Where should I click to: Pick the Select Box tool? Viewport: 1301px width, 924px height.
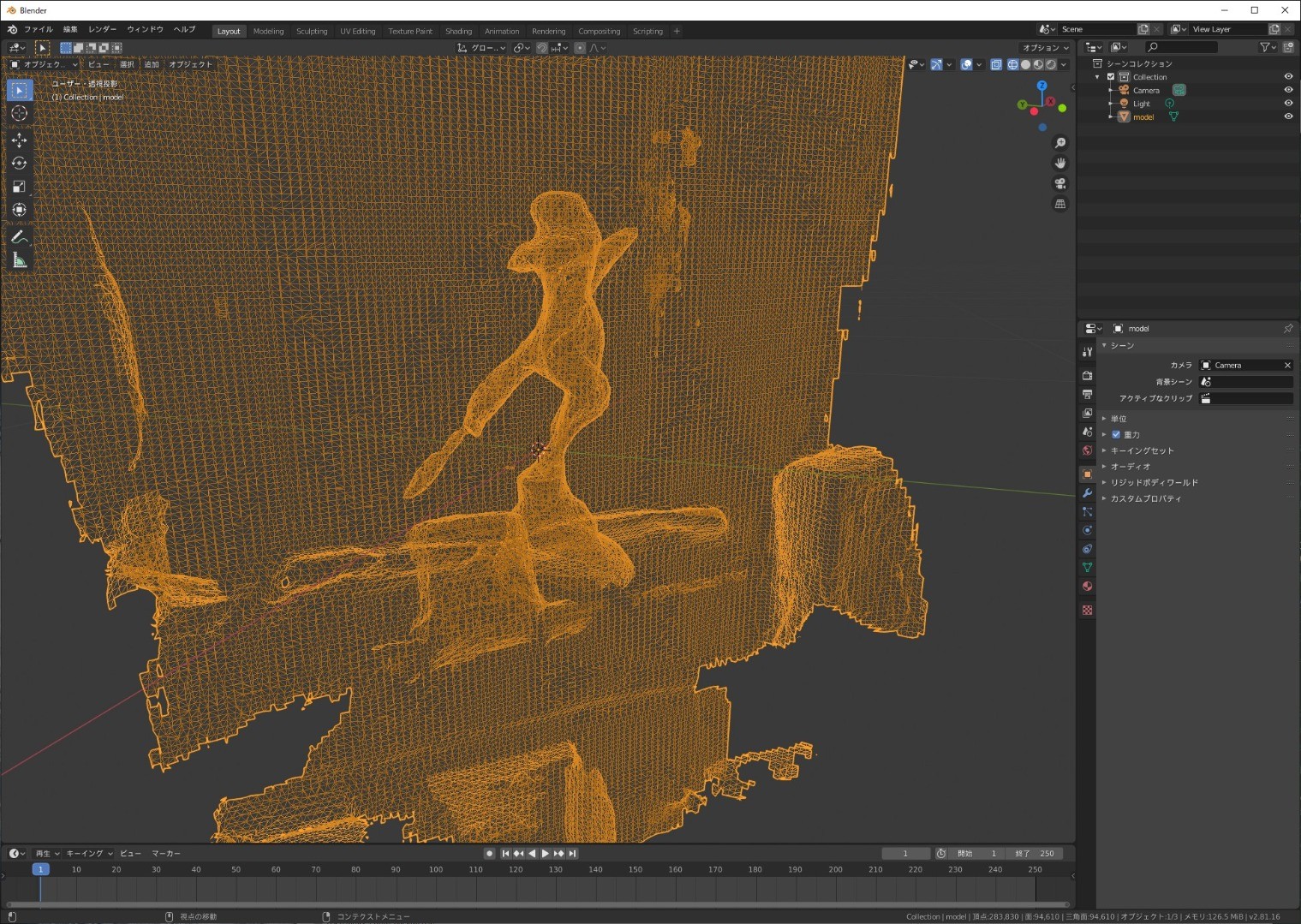pos(19,90)
